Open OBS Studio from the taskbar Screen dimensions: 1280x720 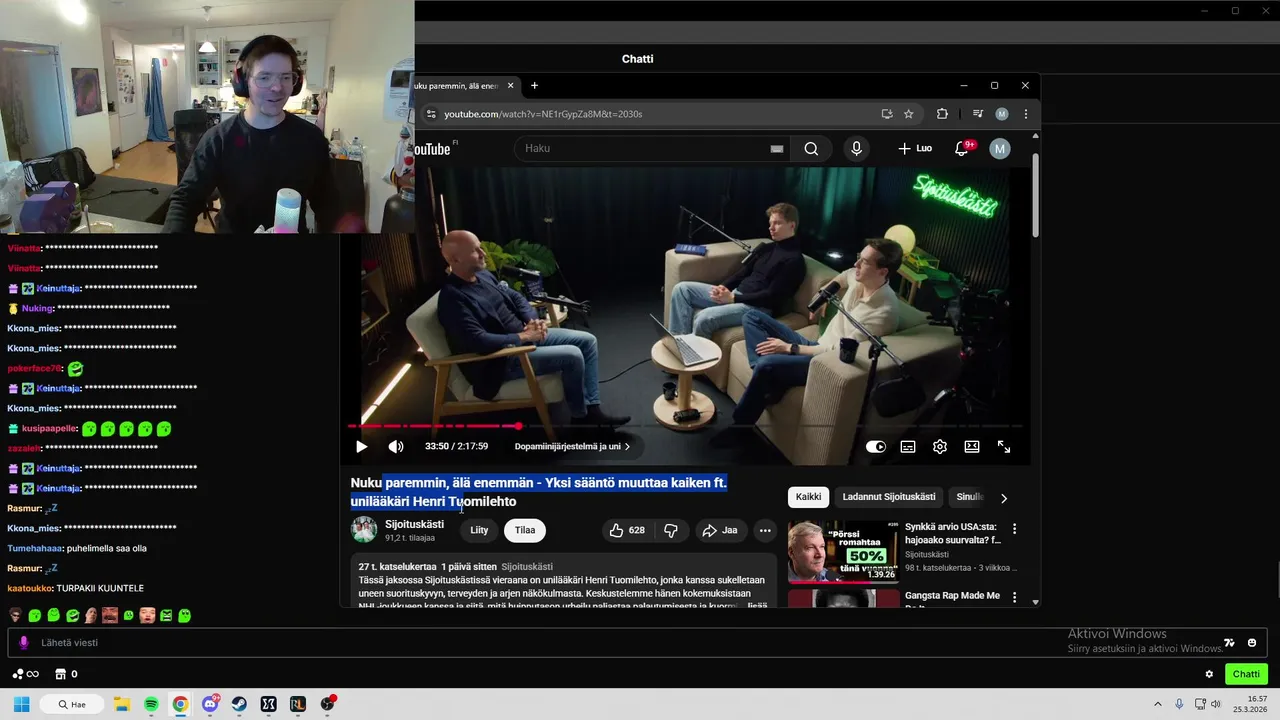pyautogui.click(x=327, y=704)
